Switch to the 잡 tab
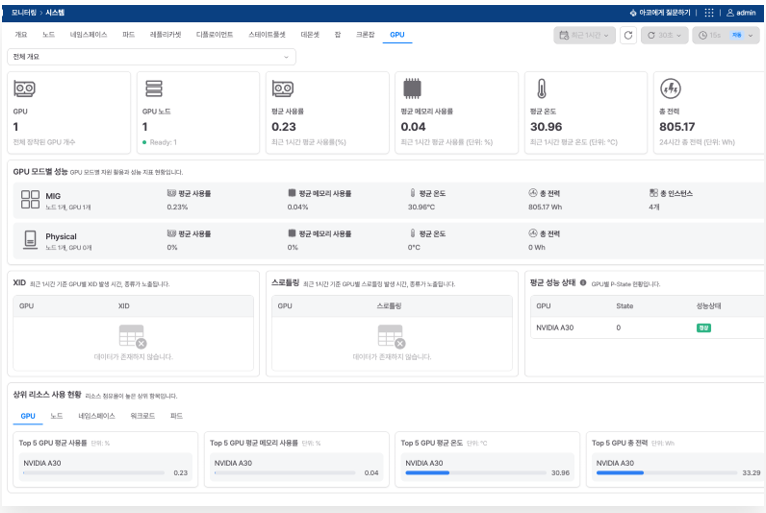This screenshot has height=513, width=766. click(x=338, y=35)
